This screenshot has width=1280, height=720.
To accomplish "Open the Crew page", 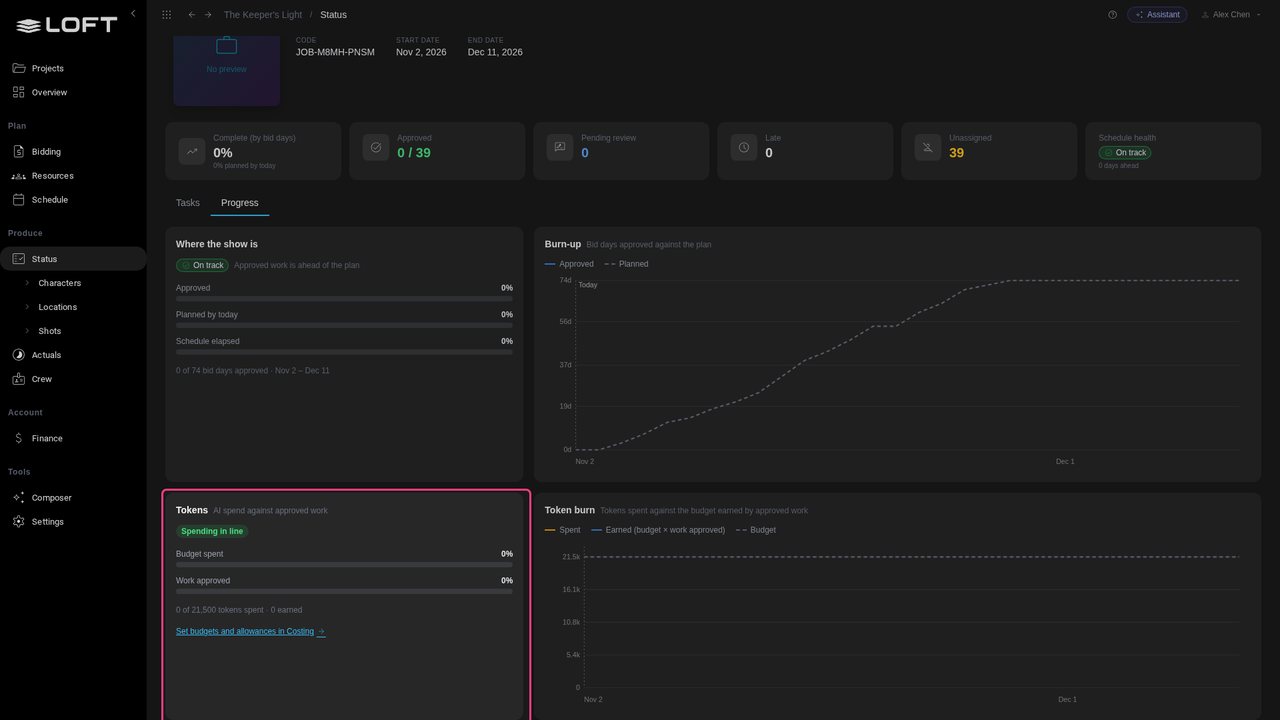I will [73, 379].
